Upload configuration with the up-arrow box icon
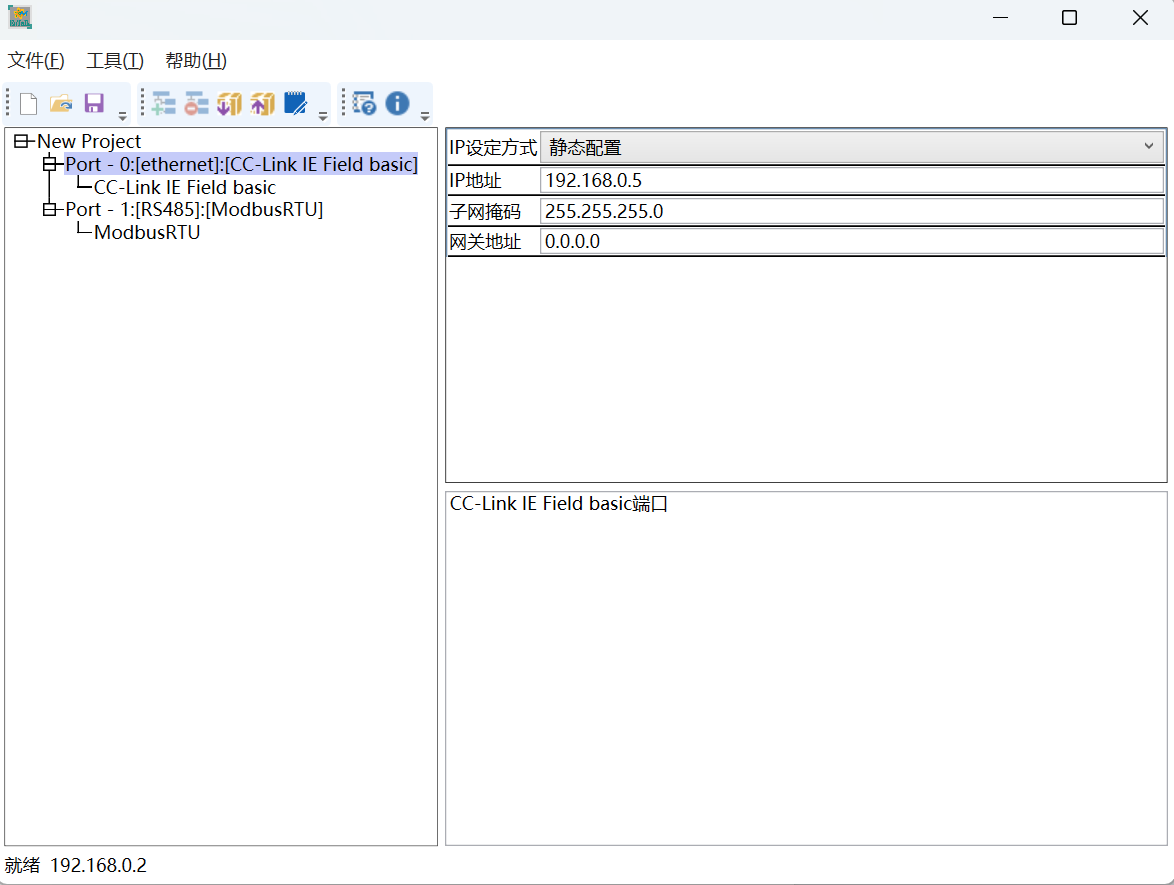 click(x=262, y=103)
